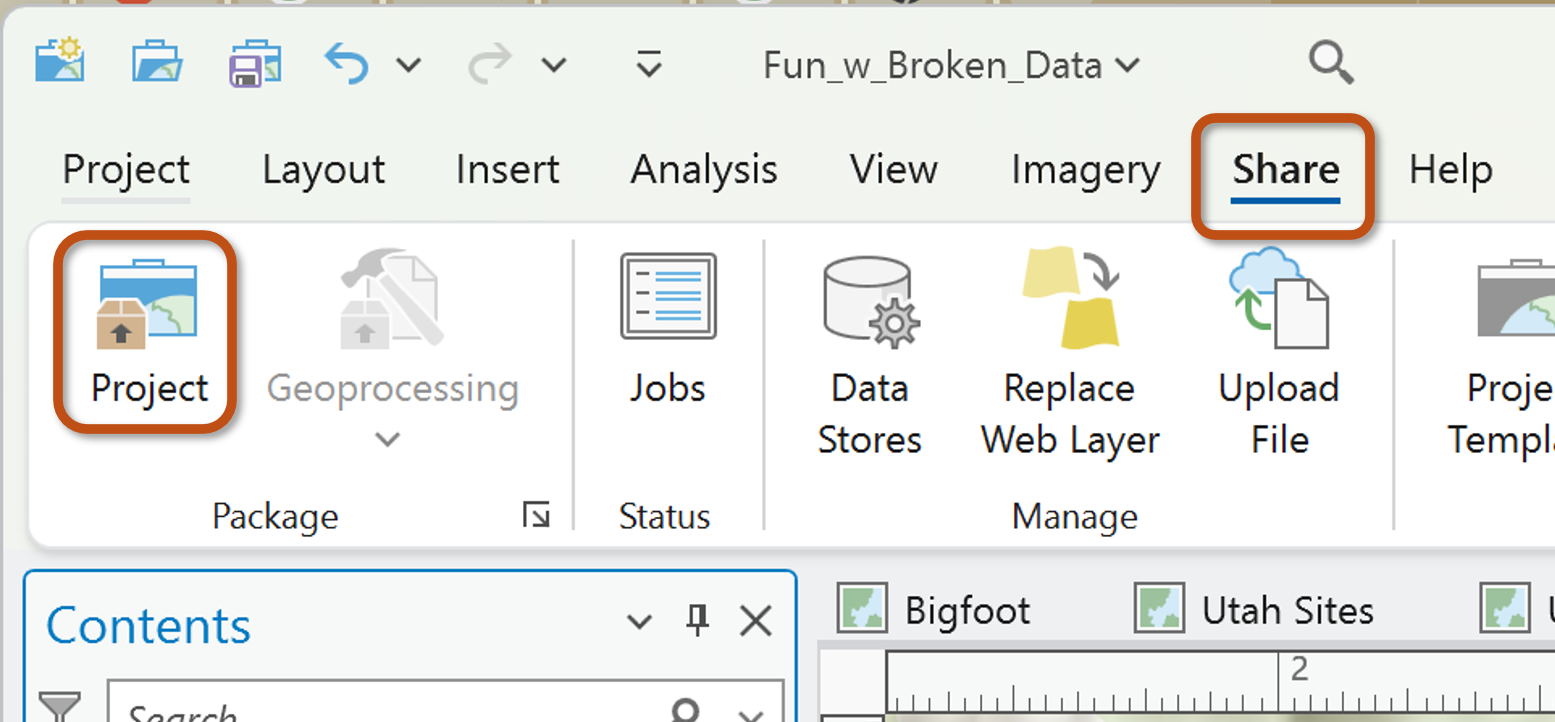1555x722 pixels.
Task: Click the Open Project icon
Action: 157,64
